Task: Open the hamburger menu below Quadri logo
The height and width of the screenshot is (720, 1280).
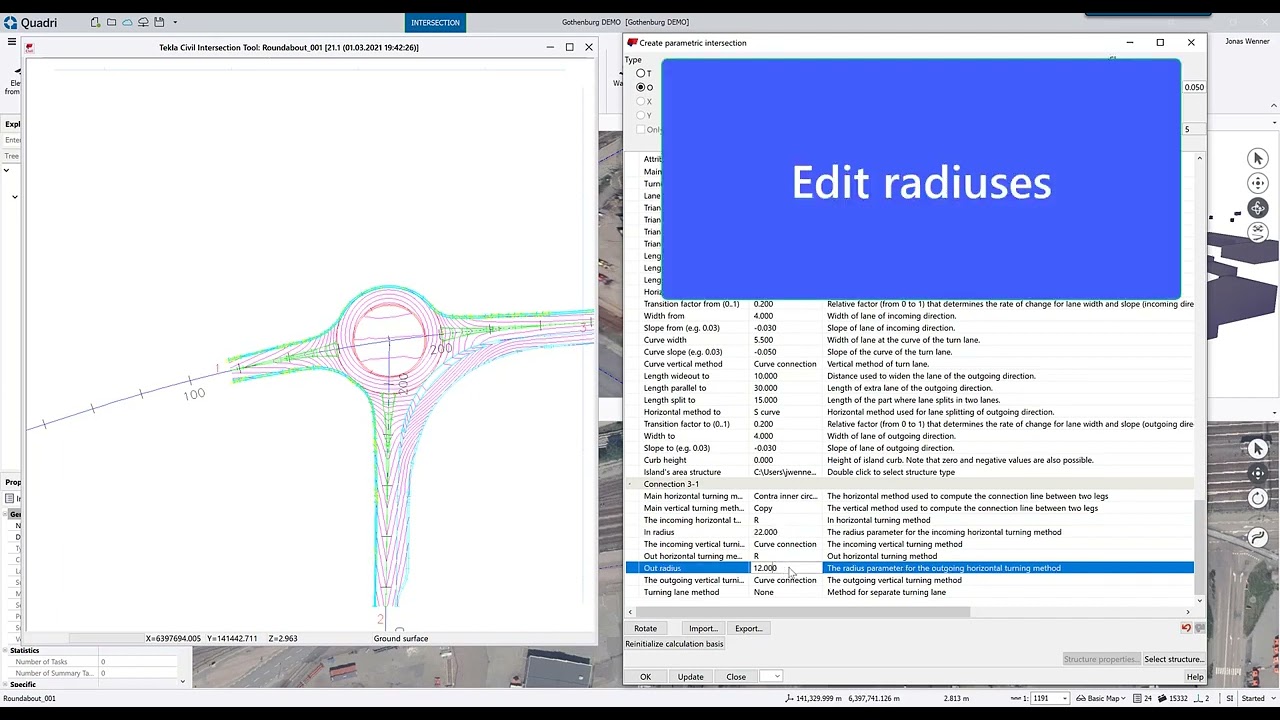Action: point(11,42)
